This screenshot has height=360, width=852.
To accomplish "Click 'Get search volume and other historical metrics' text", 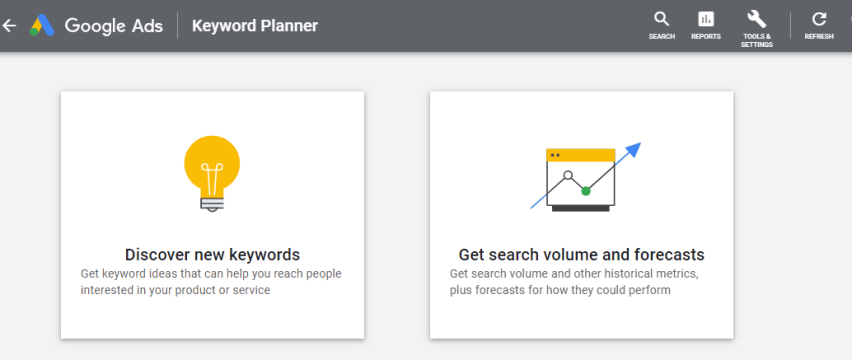I will click(x=574, y=274).
